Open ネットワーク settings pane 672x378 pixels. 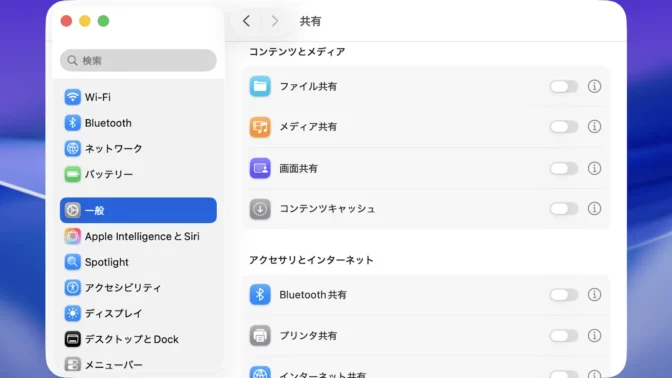(138, 149)
